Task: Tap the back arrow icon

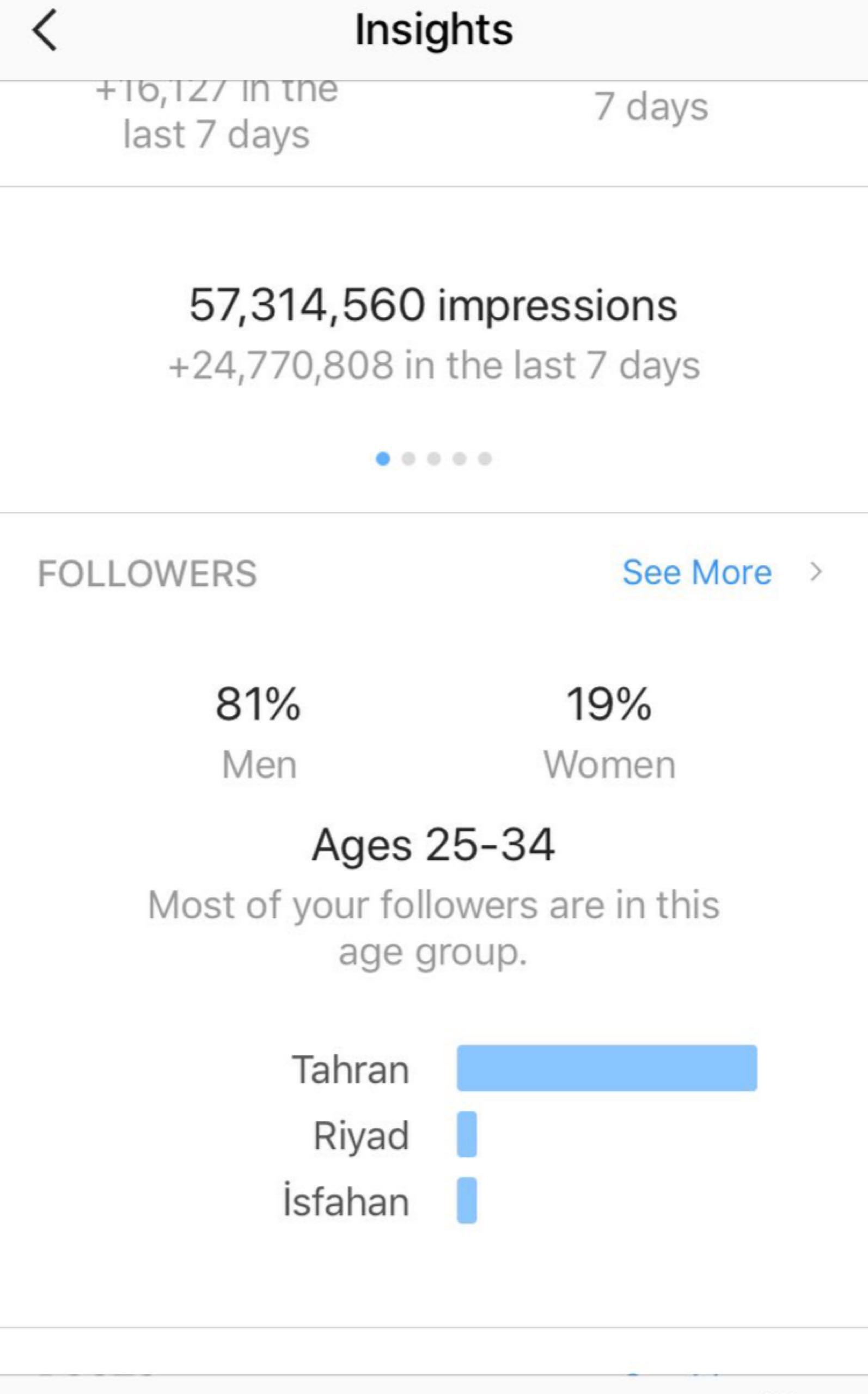Action: tap(44, 31)
